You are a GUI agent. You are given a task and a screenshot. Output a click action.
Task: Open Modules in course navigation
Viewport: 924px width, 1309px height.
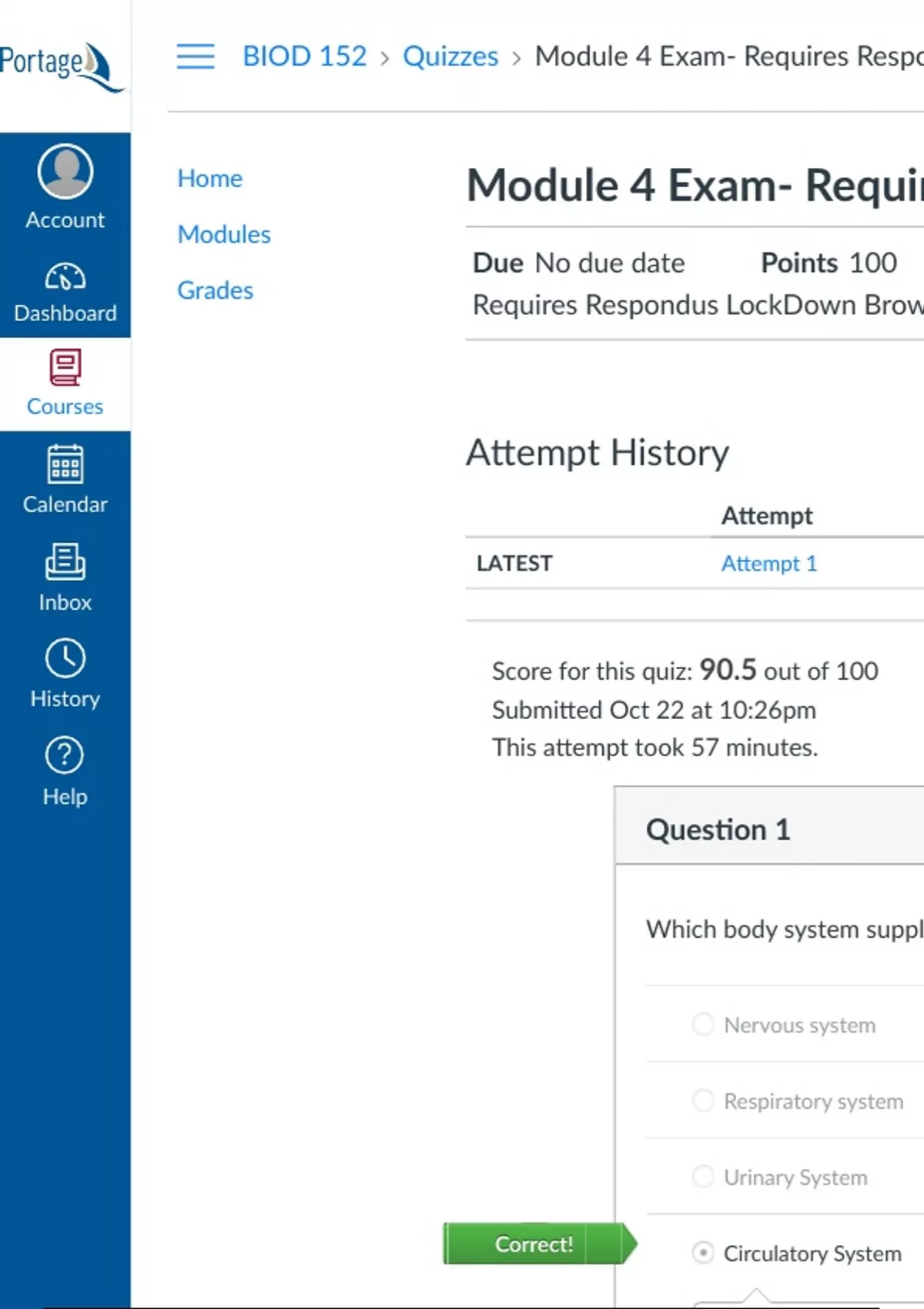tap(224, 234)
